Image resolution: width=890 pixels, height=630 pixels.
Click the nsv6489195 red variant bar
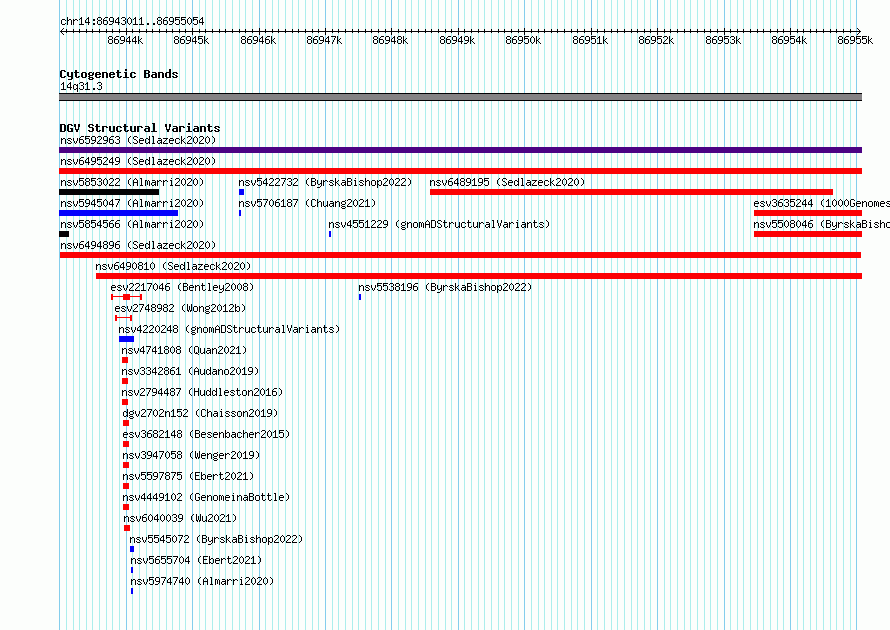click(x=631, y=192)
